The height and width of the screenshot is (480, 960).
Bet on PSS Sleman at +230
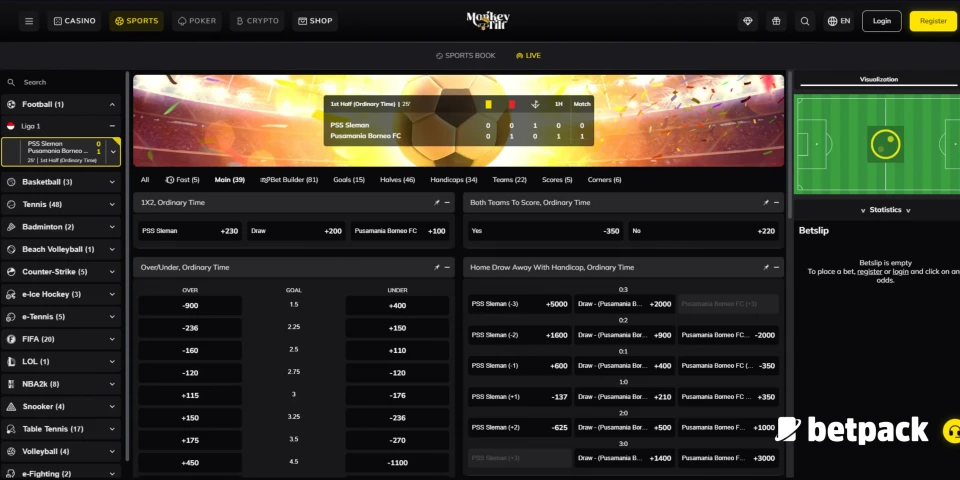[190, 231]
